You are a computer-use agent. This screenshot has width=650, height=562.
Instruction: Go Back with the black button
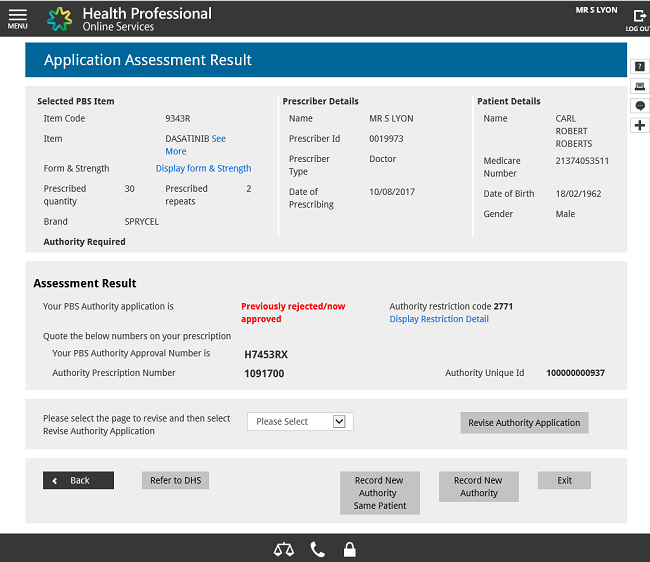point(78,480)
